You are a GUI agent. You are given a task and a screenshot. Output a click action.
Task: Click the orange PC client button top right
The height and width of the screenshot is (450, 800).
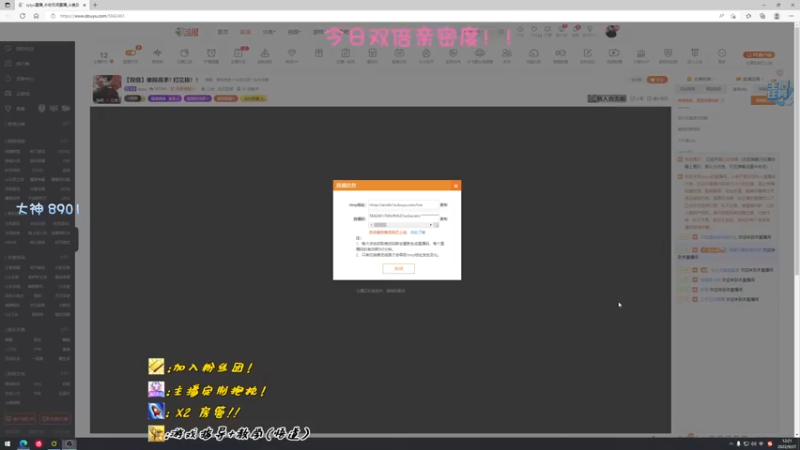759,55
